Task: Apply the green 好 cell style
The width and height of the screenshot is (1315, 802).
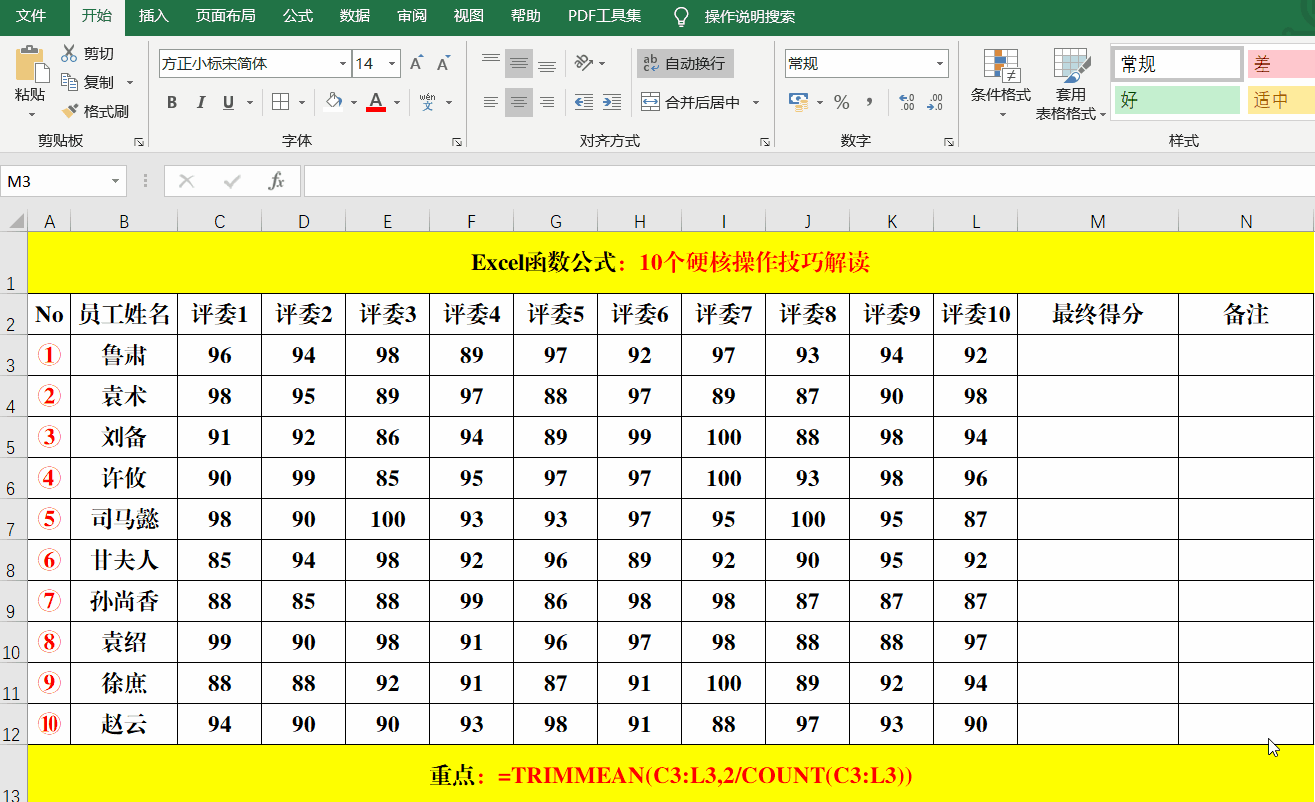Action: (1177, 100)
